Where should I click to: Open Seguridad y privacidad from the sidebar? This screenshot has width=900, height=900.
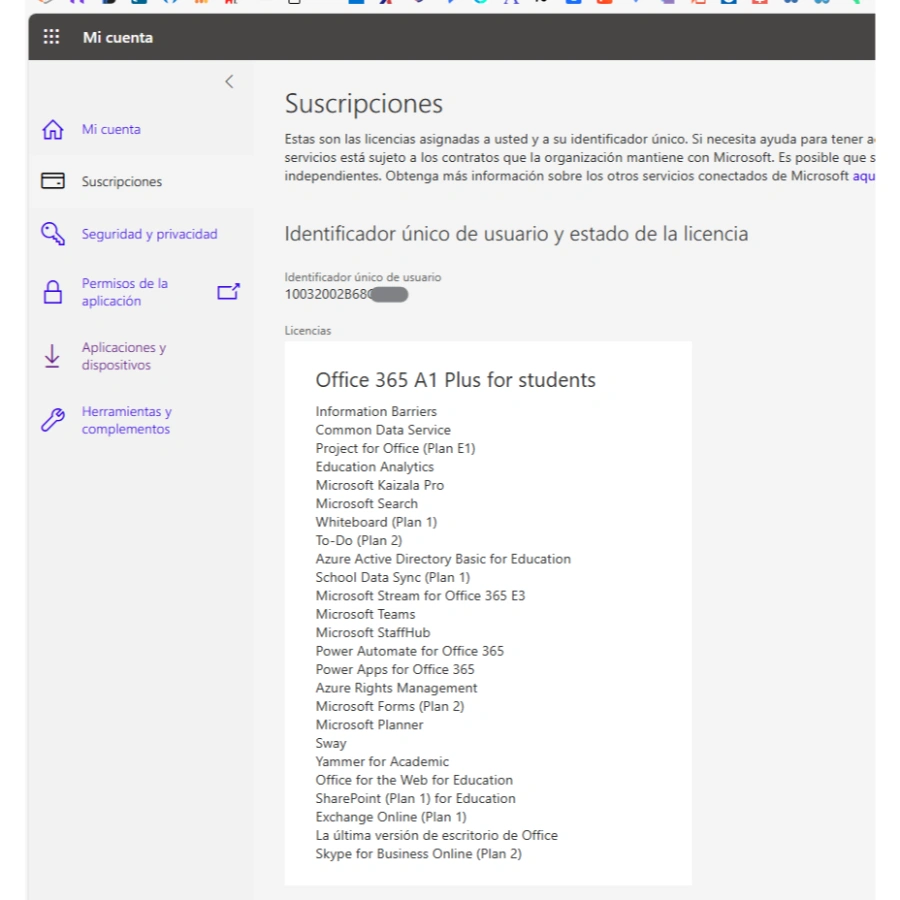click(x=149, y=234)
